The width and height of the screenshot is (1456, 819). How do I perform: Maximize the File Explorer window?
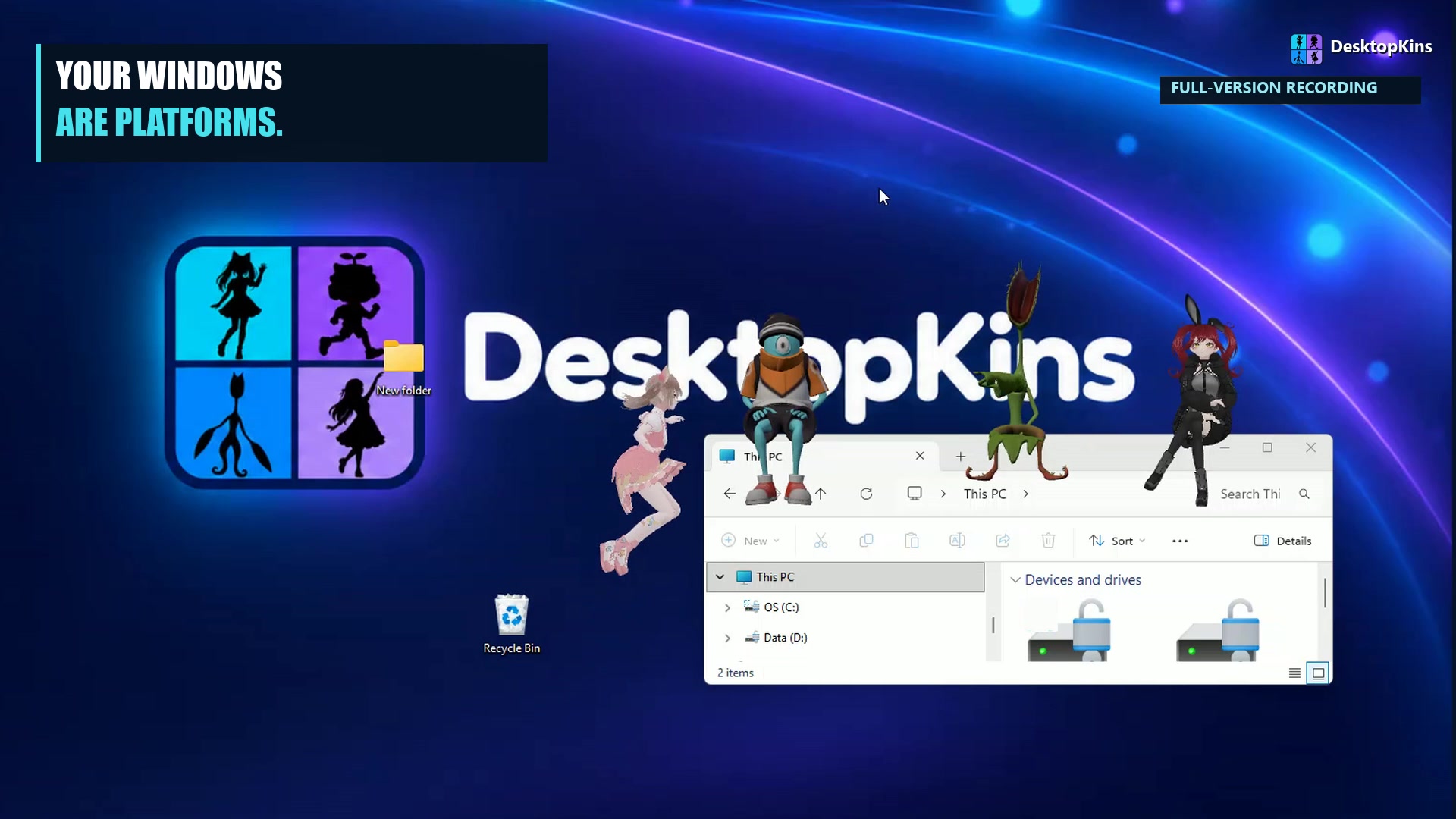tap(1267, 447)
